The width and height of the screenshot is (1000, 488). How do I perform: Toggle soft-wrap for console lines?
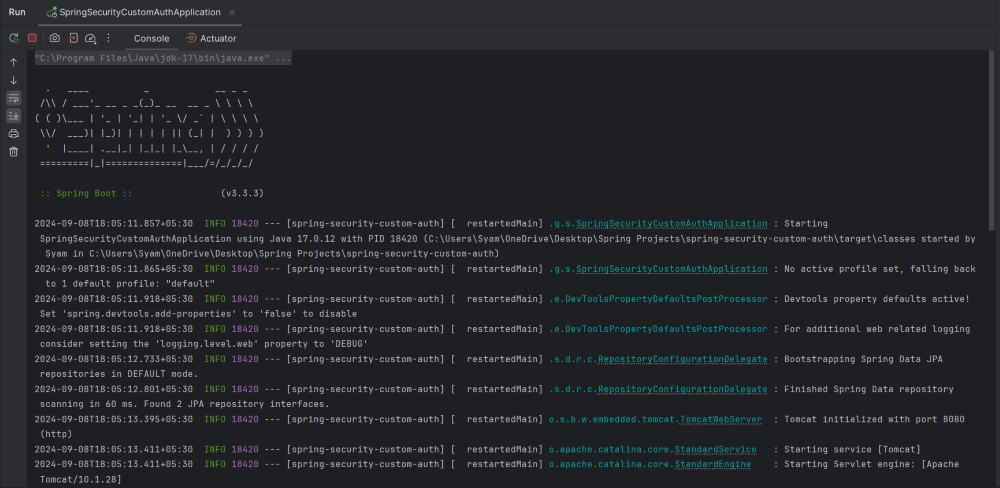[x=14, y=98]
